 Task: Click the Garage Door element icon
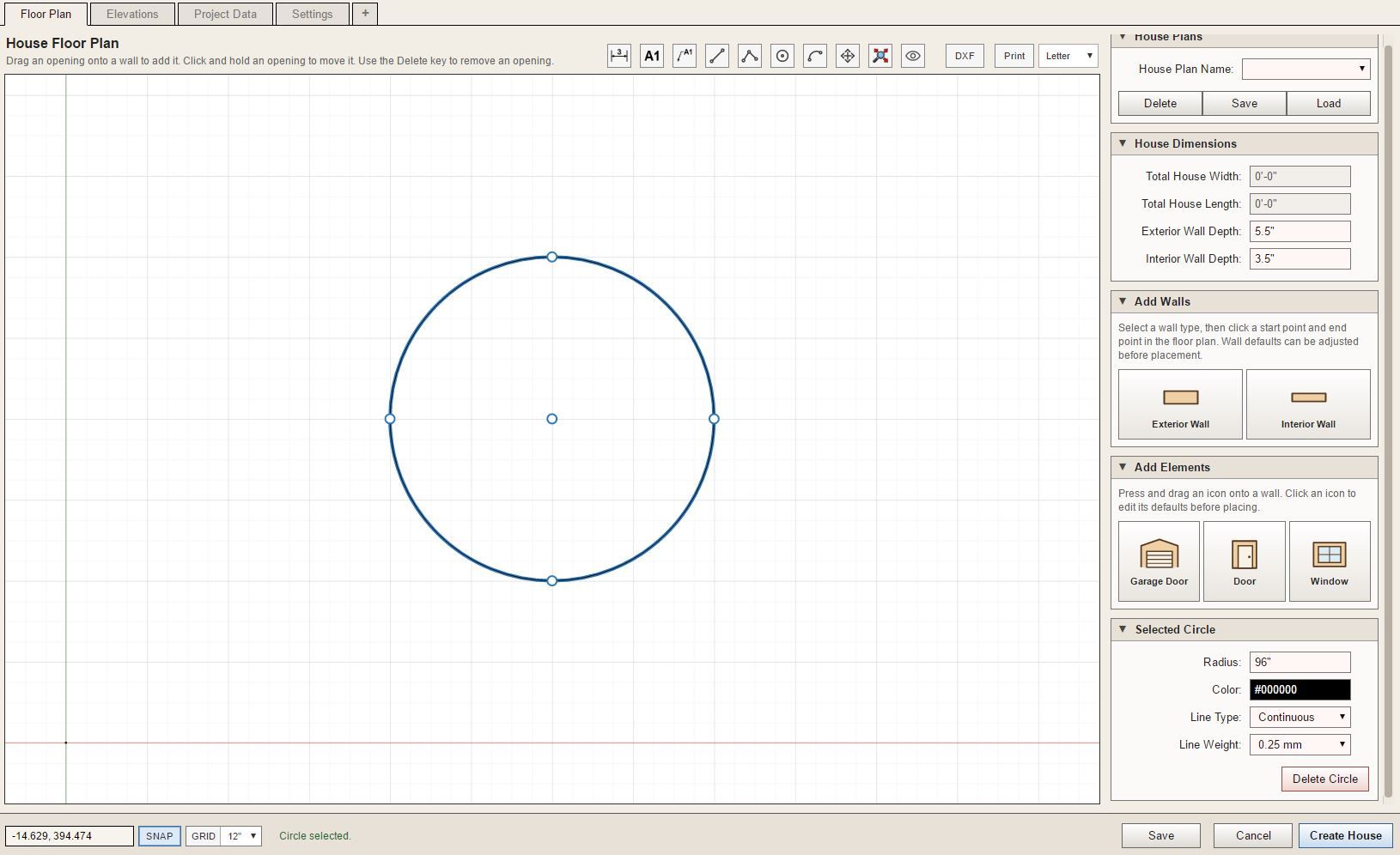point(1159,561)
